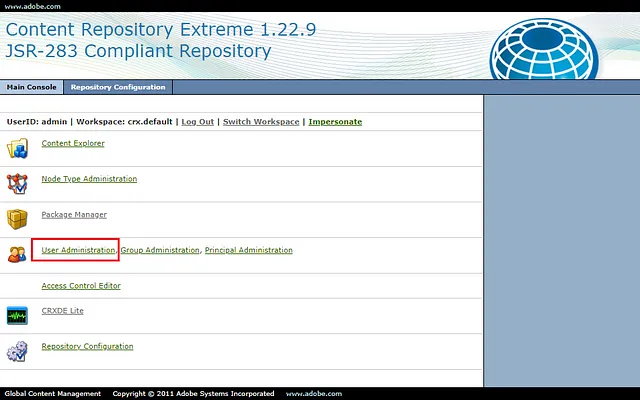Click the globe logo in header
The image size is (640, 400).
(544, 49)
